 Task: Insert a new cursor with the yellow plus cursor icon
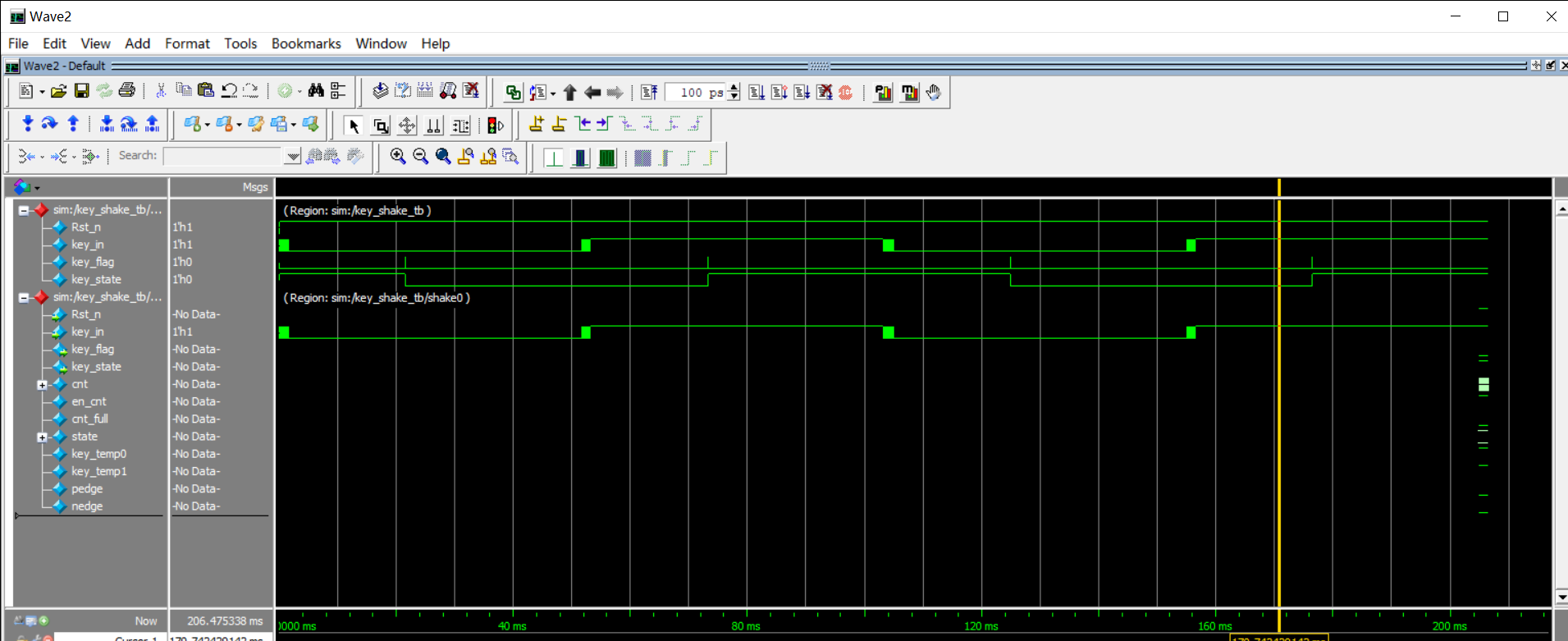coord(537,125)
